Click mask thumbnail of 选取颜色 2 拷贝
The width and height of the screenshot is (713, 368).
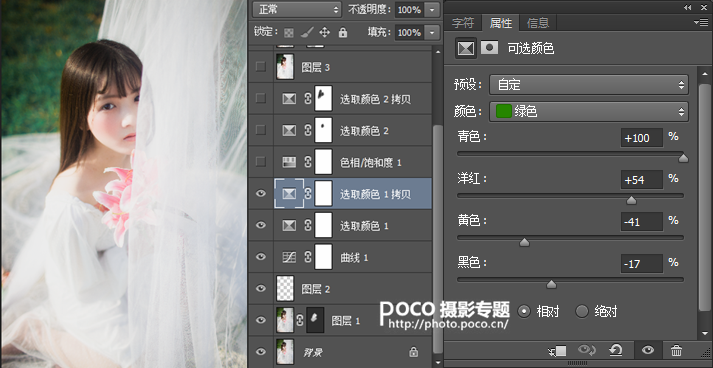click(x=323, y=98)
